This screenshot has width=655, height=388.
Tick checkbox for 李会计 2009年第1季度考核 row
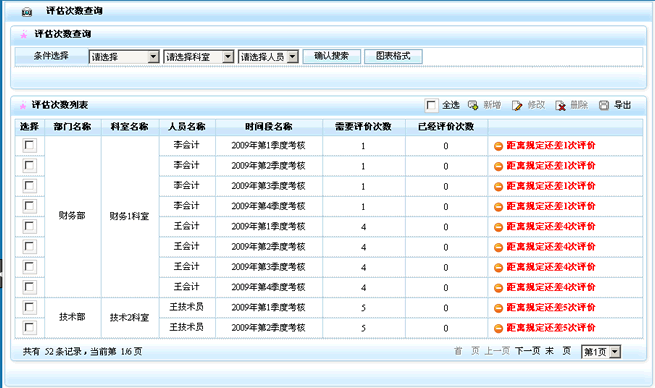29,145
